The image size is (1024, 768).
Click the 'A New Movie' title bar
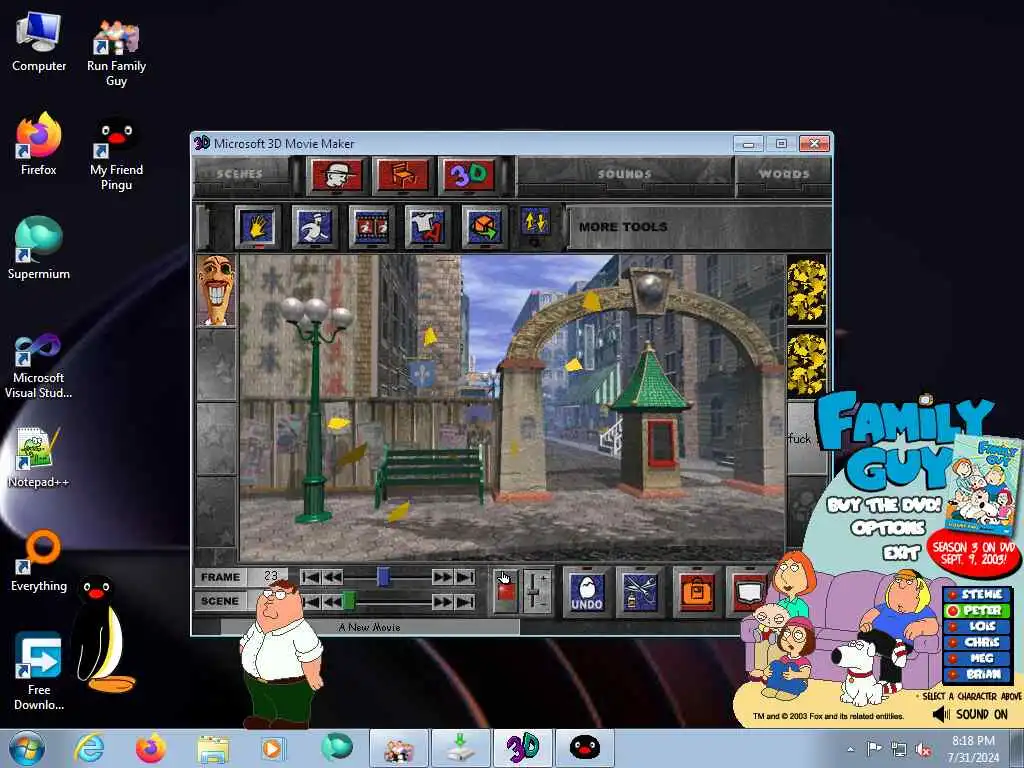370,627
